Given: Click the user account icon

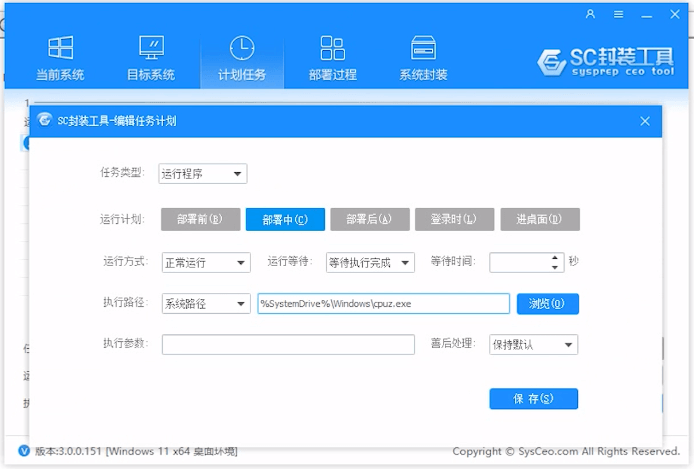Looking at the screenshot, I should coord(590,14).
